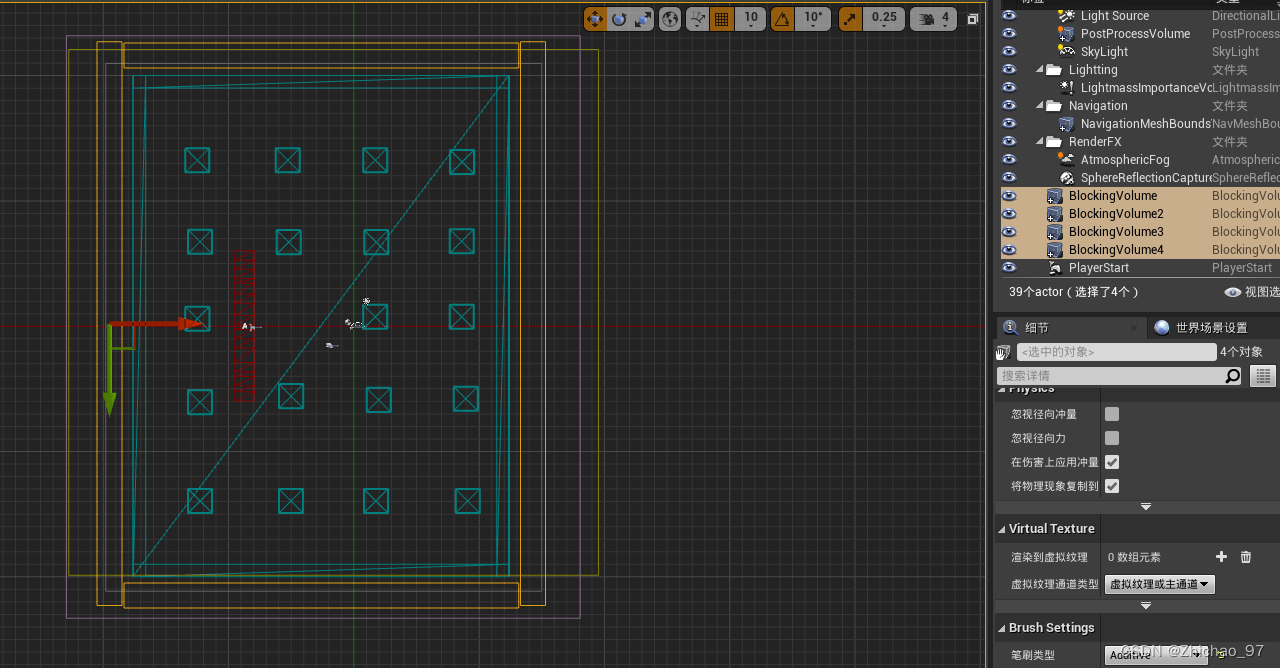Select the Rotate tool

(620, 18)
